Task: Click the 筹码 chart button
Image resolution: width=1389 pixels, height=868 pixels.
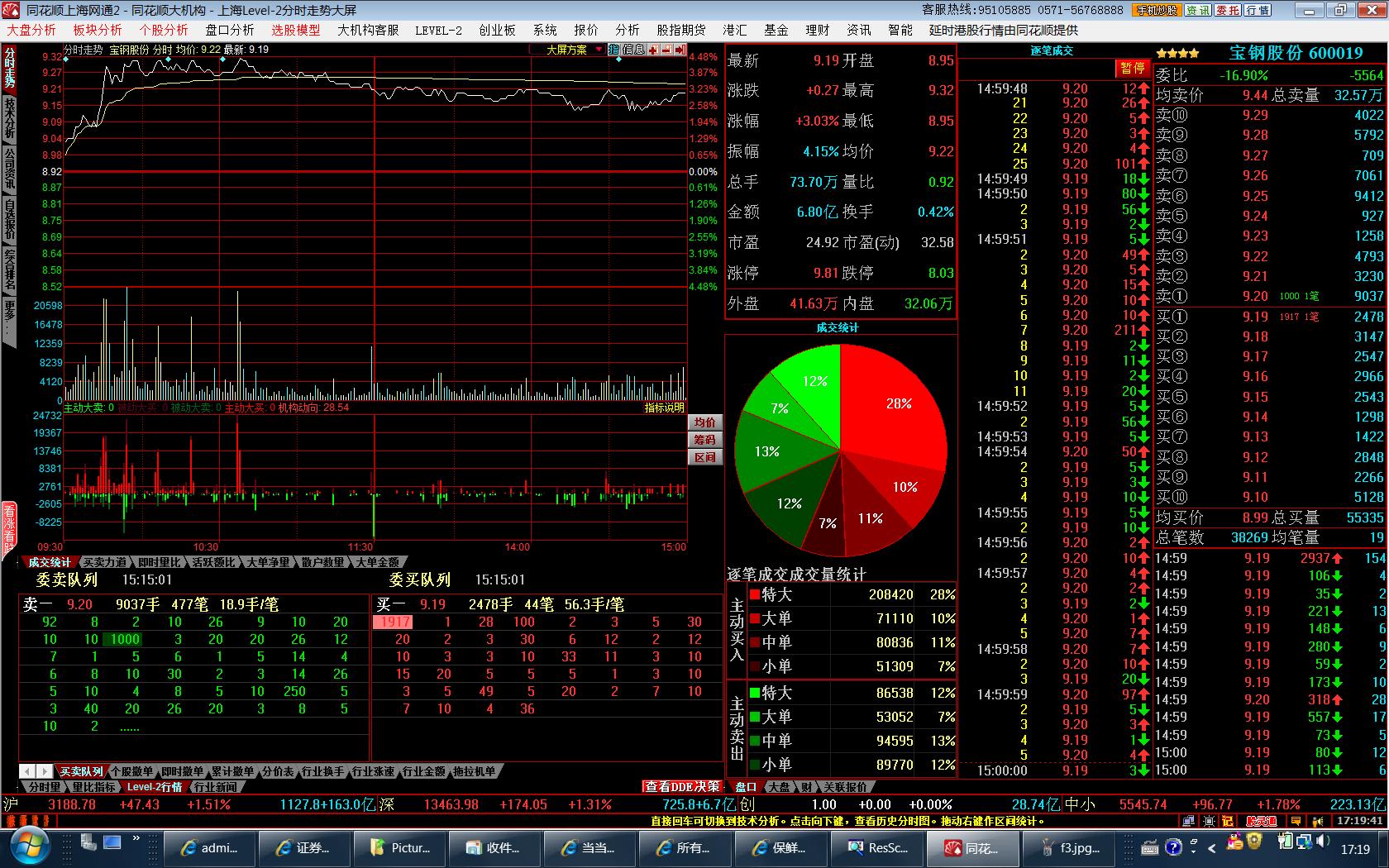Action: pos(705,440)
